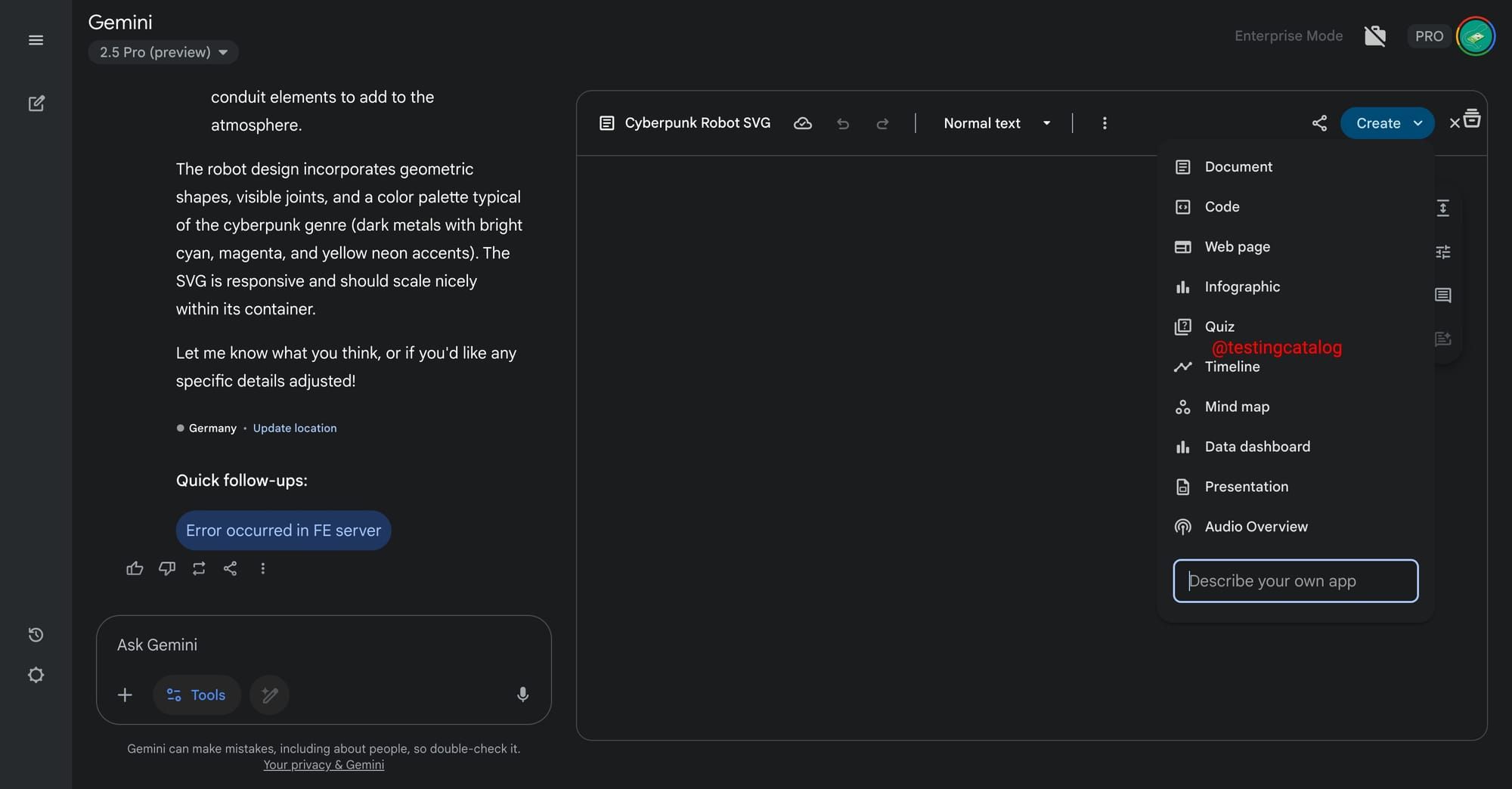Click the change length icon on canvas edge

click(x=1442, y=208)
